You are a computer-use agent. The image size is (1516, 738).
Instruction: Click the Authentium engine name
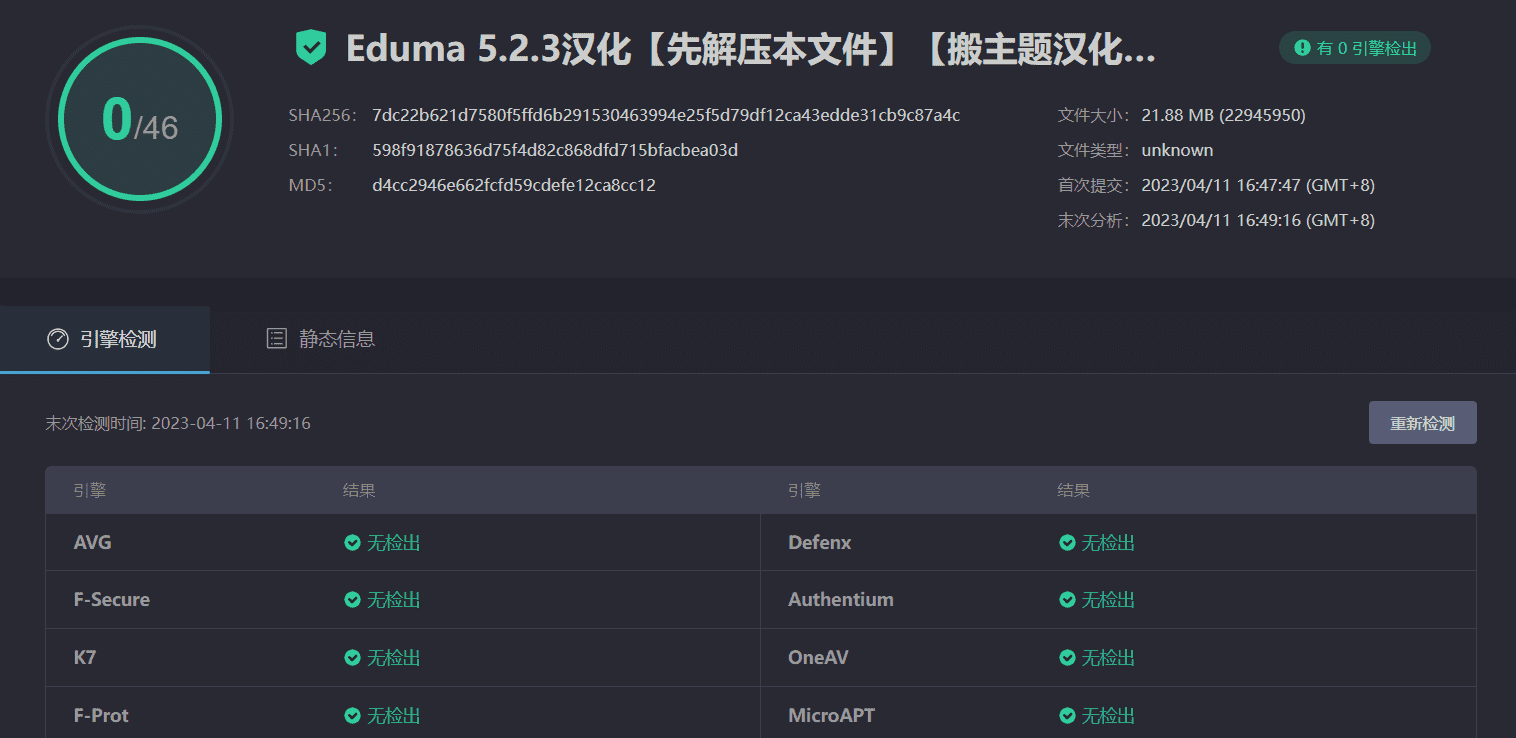(841, 600)
